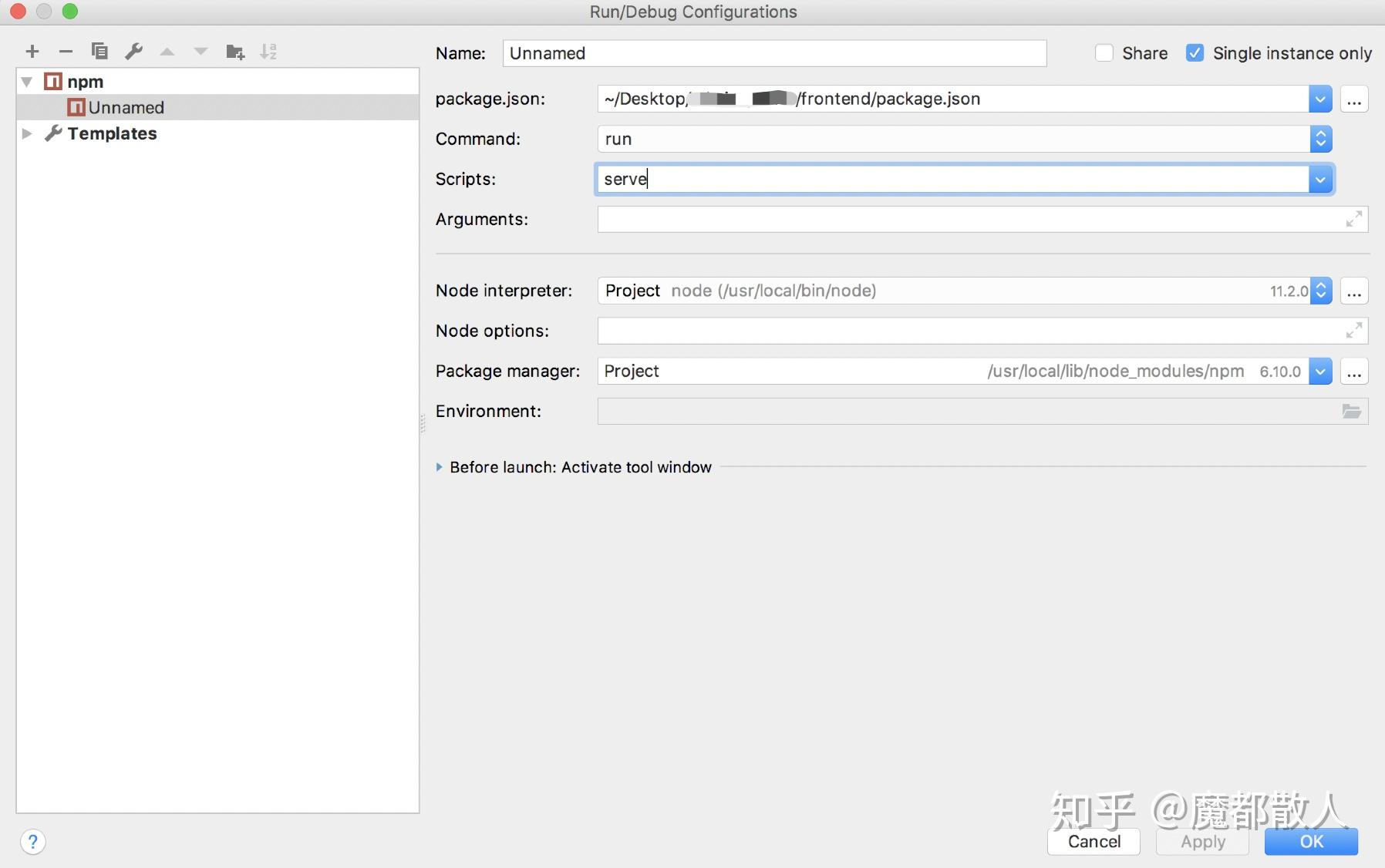
Task: Expand the Node options field editor
Action: pyautogui.click(x=1353, y=331)
